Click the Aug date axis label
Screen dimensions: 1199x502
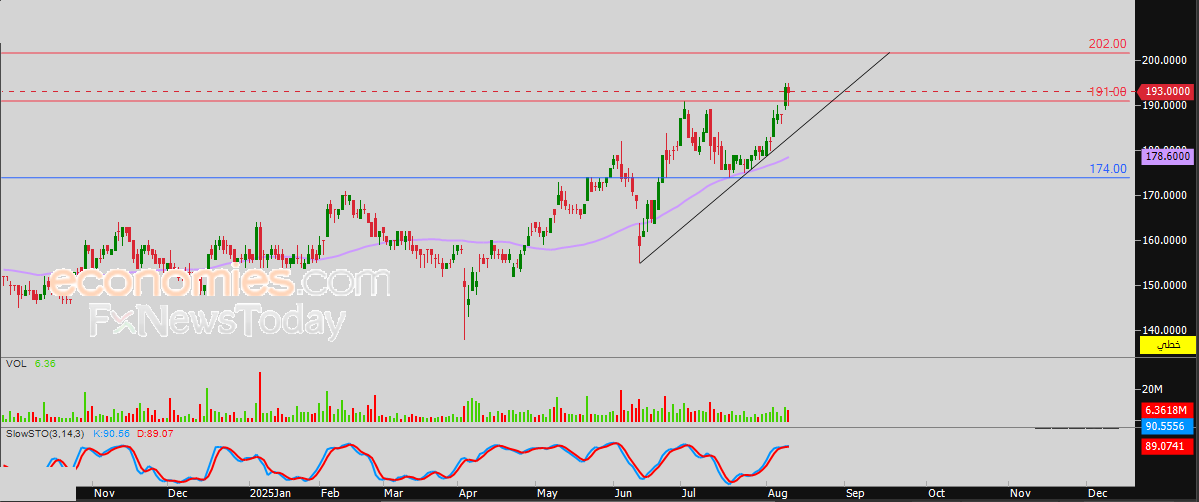[777, 494]
